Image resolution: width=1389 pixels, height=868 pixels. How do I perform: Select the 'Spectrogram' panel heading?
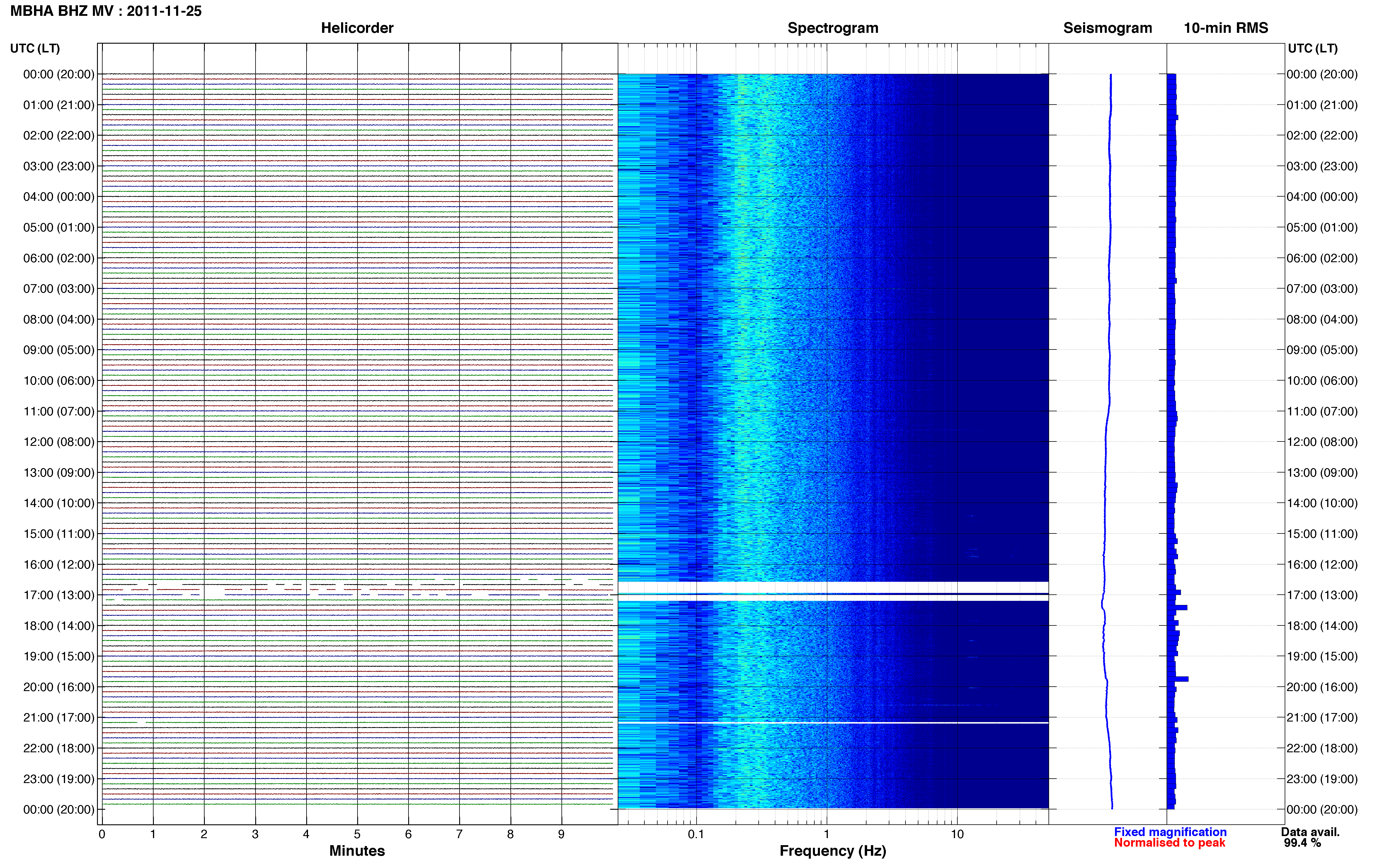(x=833, y=28)
